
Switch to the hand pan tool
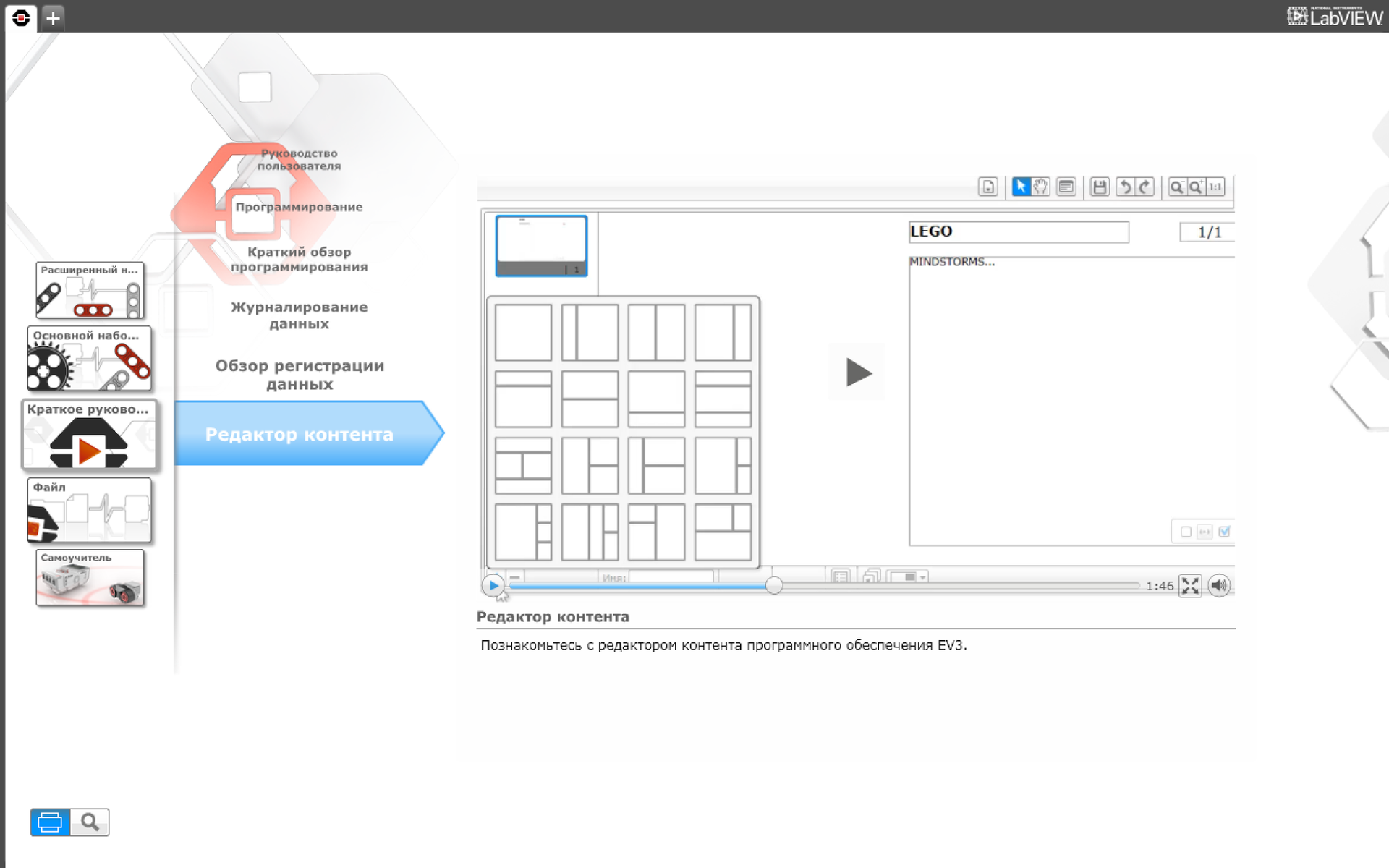(x=1040, y=187)
